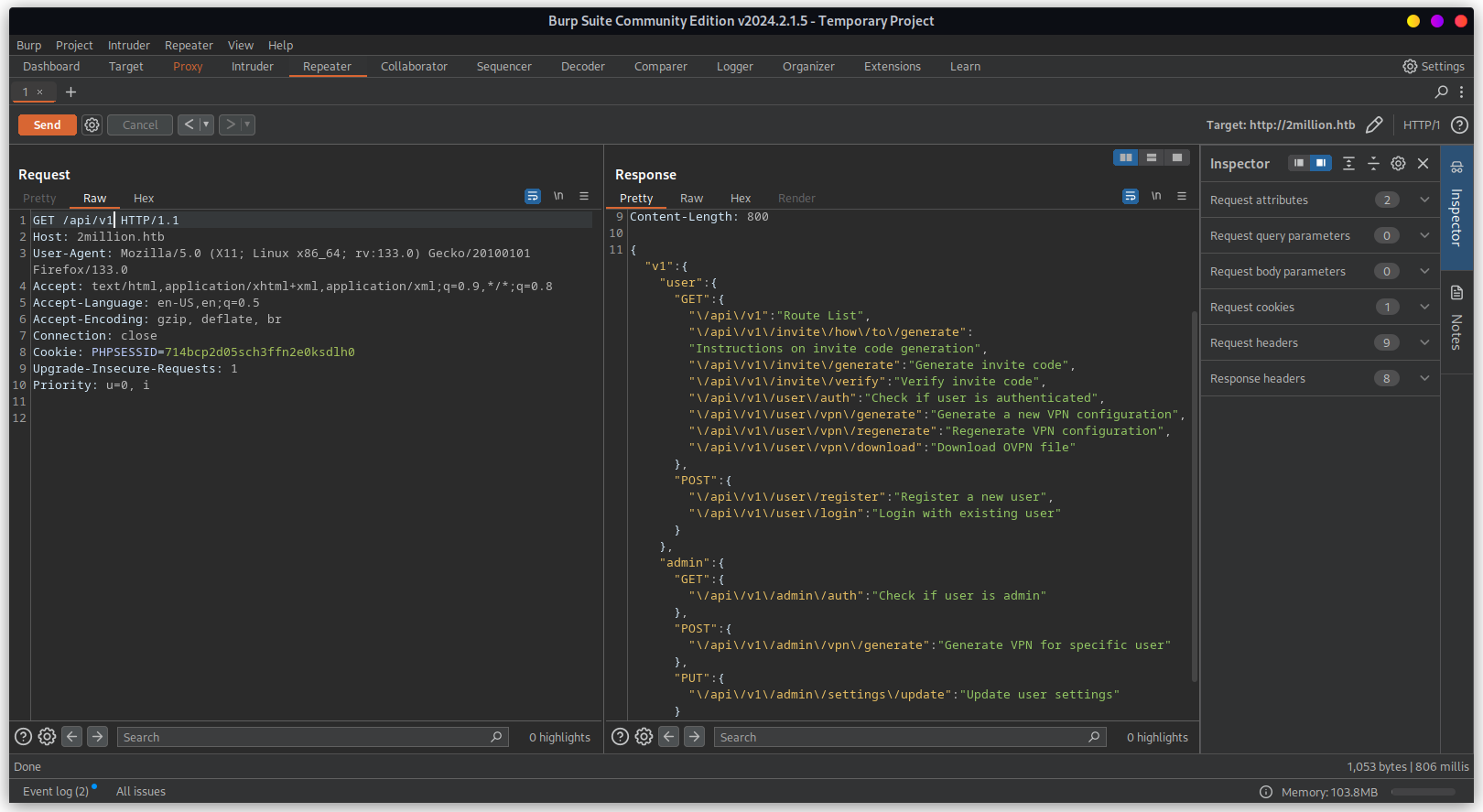Open next history dropdown arrow
Screen dimensions: 1483x812
[247, 125]
